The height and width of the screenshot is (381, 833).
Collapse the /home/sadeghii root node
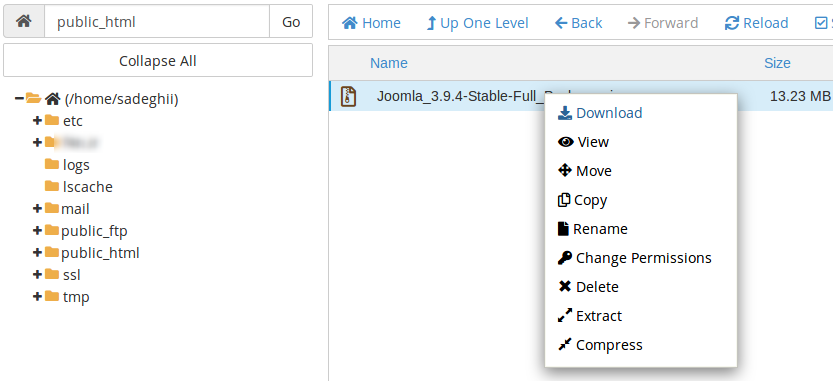[19, 98]
